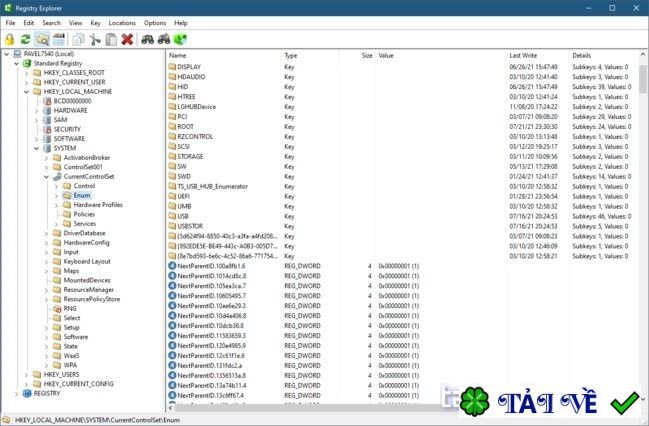Click the vertical scrollbar thumb of values list
The width and height of the screenshot is (649, 426).
642,79
